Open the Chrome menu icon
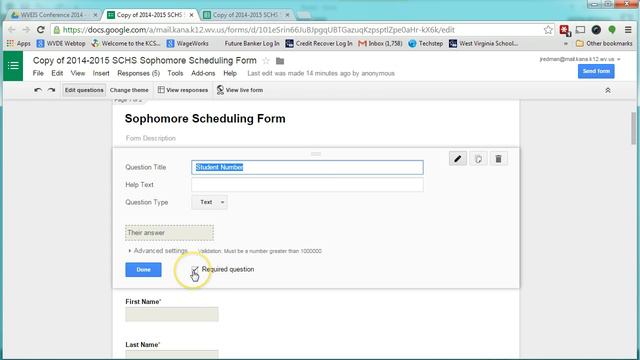 tap(628, 30)
